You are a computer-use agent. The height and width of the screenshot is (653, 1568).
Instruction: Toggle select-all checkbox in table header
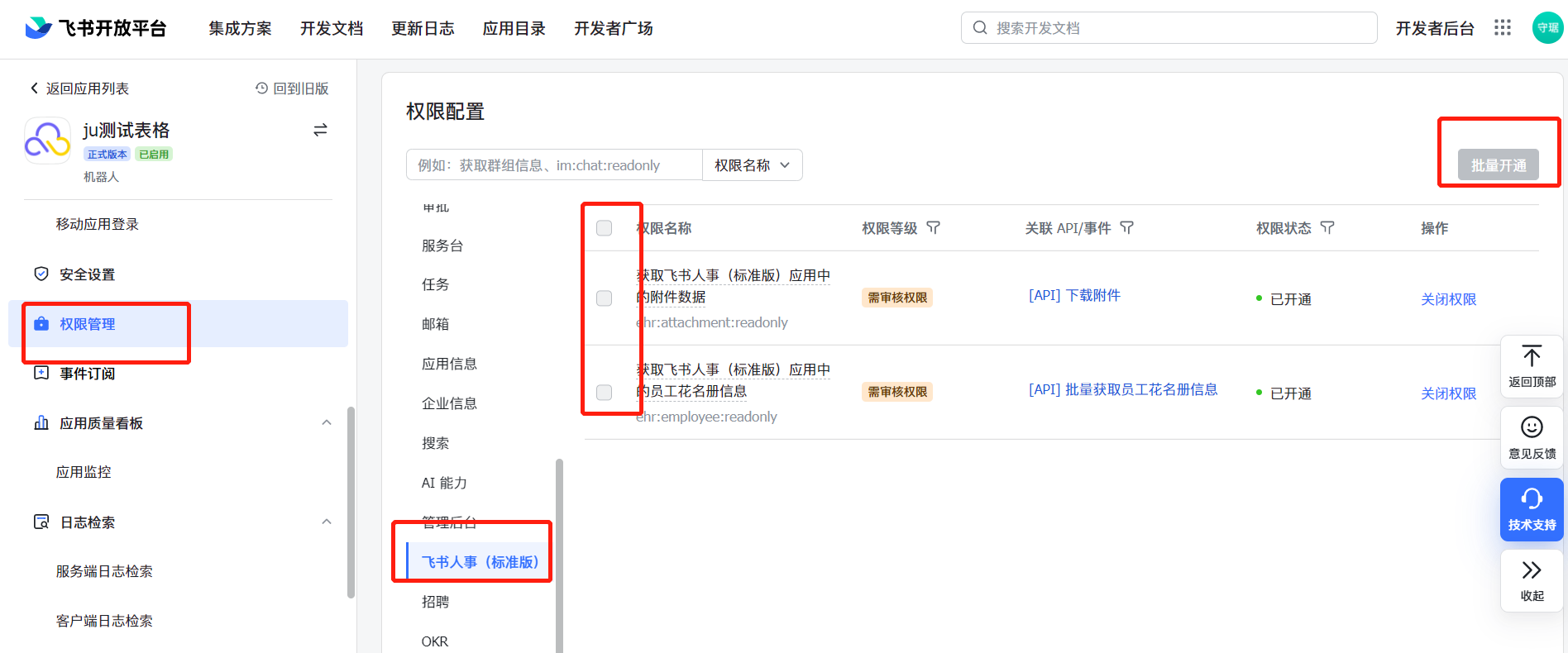605,228
